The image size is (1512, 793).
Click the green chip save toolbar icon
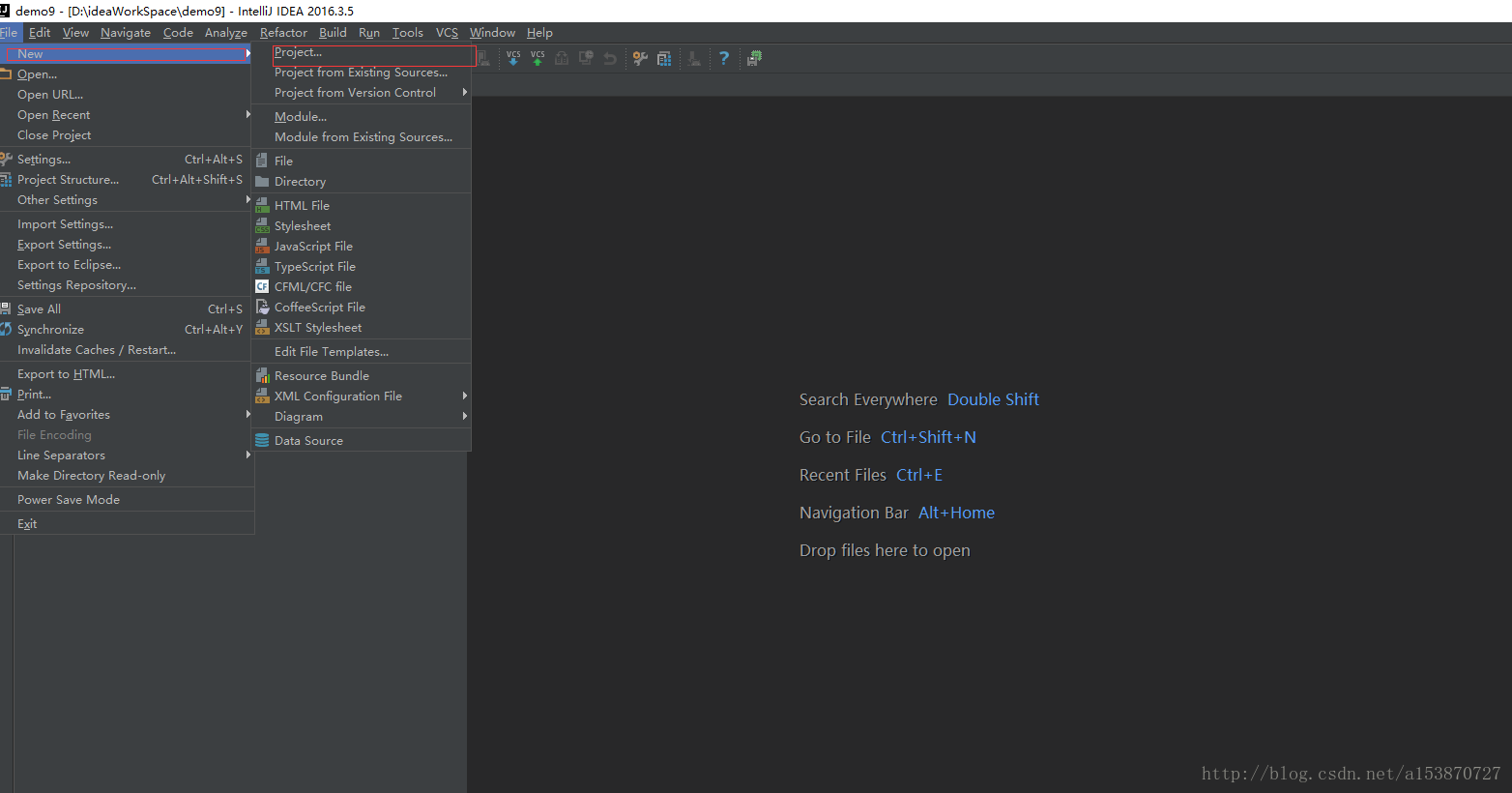click(x=754, y=58)
